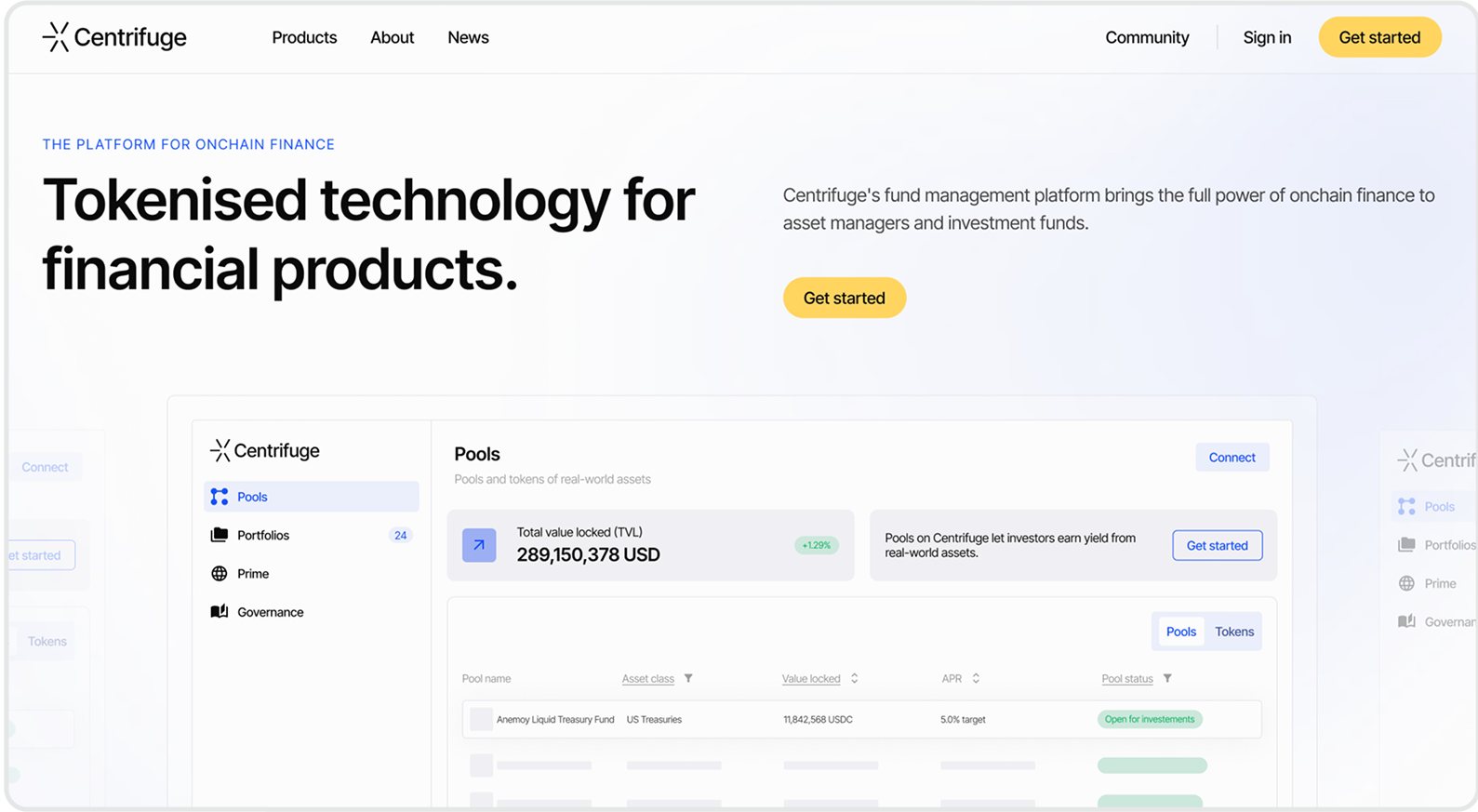The height and width of the screenshot is (812, 1478).
Task: Click the US Treasuries asset class cell
Action: (x=654, y=720)
